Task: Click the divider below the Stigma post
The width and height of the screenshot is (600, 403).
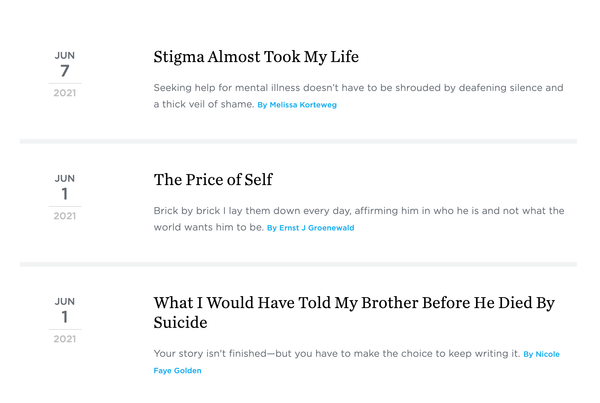Action: 298,141
